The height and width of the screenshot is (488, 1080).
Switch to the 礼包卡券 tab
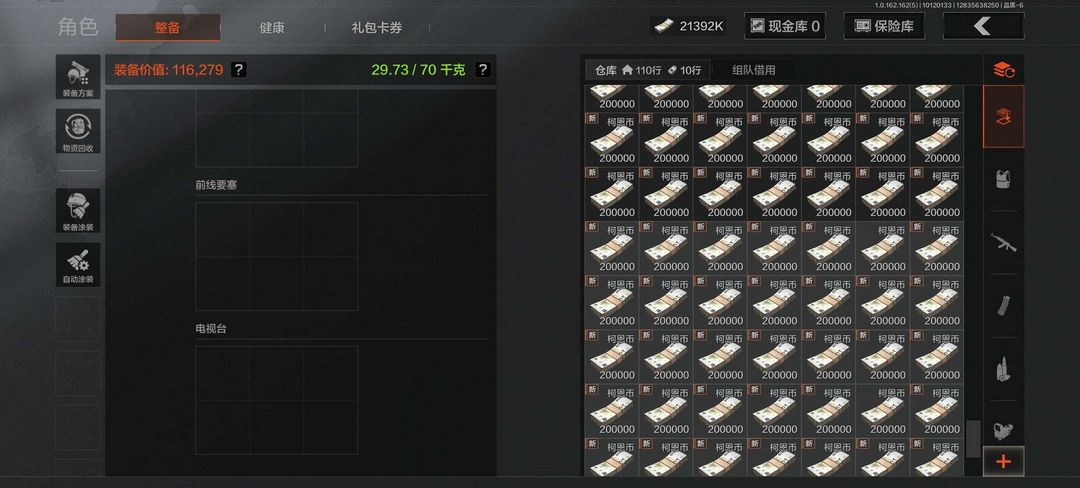377,28
